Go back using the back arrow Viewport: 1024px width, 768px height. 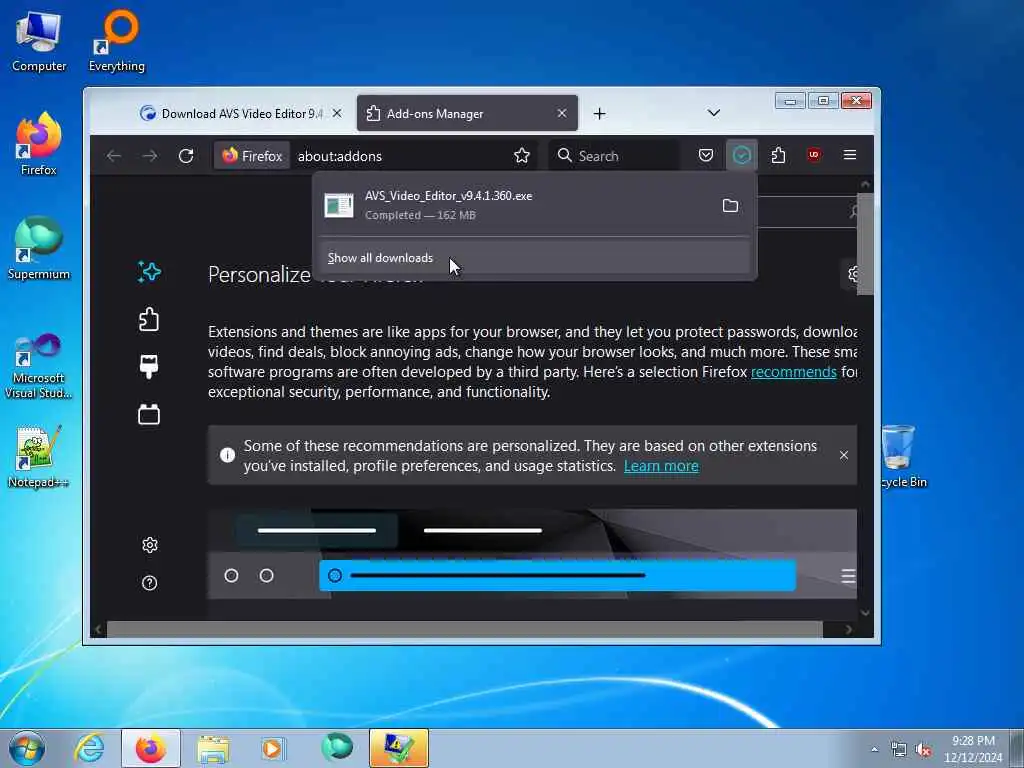[114, 155]
